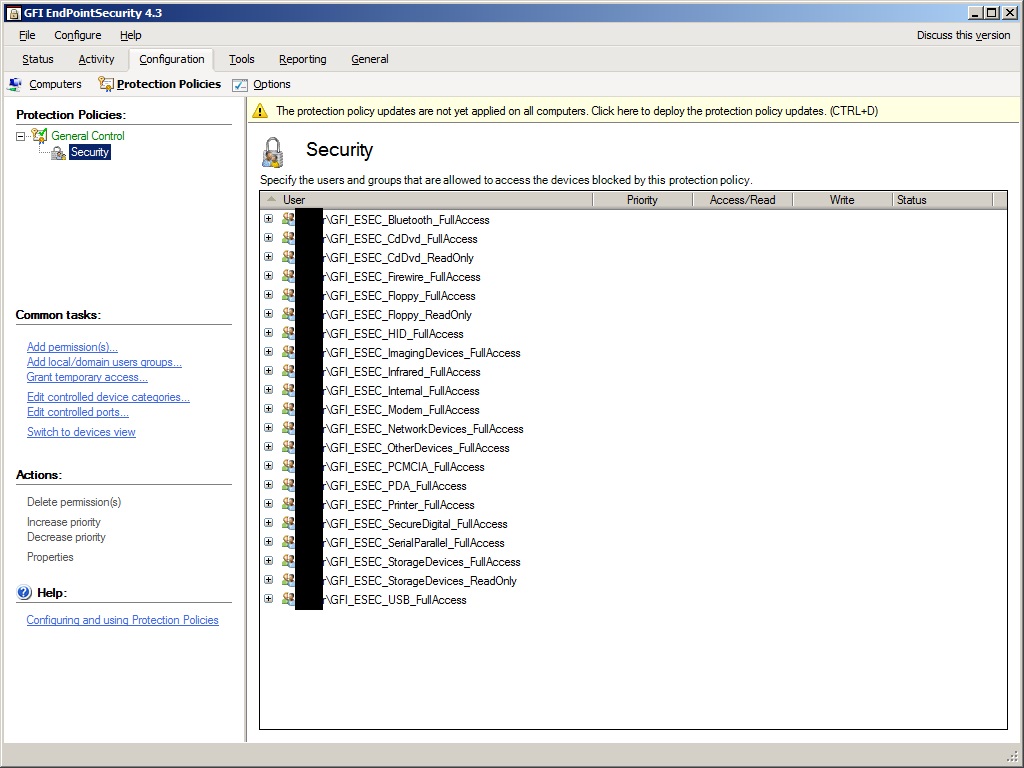
Task: Click the Add permission(s) link
Action: (72, 347)
